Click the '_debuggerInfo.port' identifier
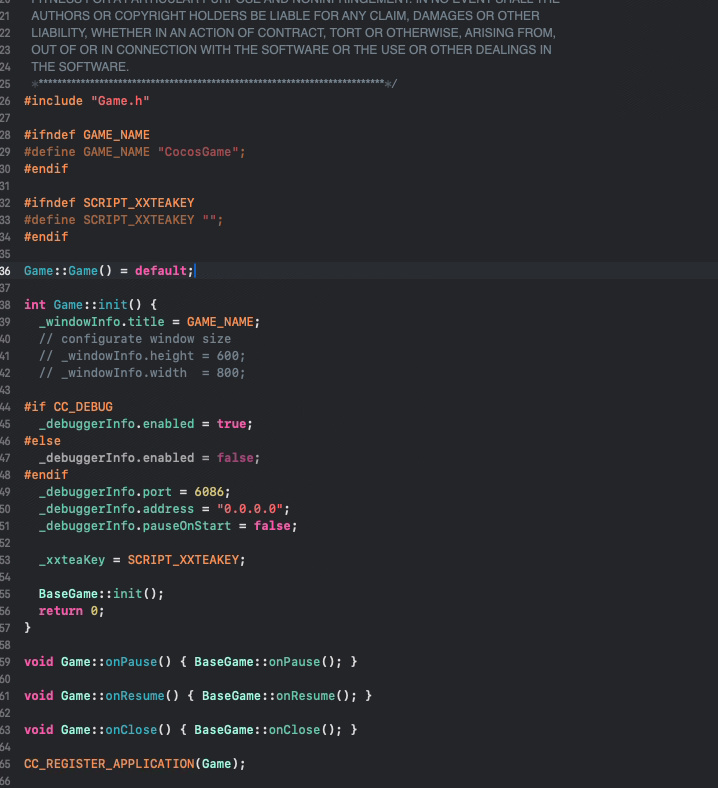The image size is (718, 788). tap(105, 492)
